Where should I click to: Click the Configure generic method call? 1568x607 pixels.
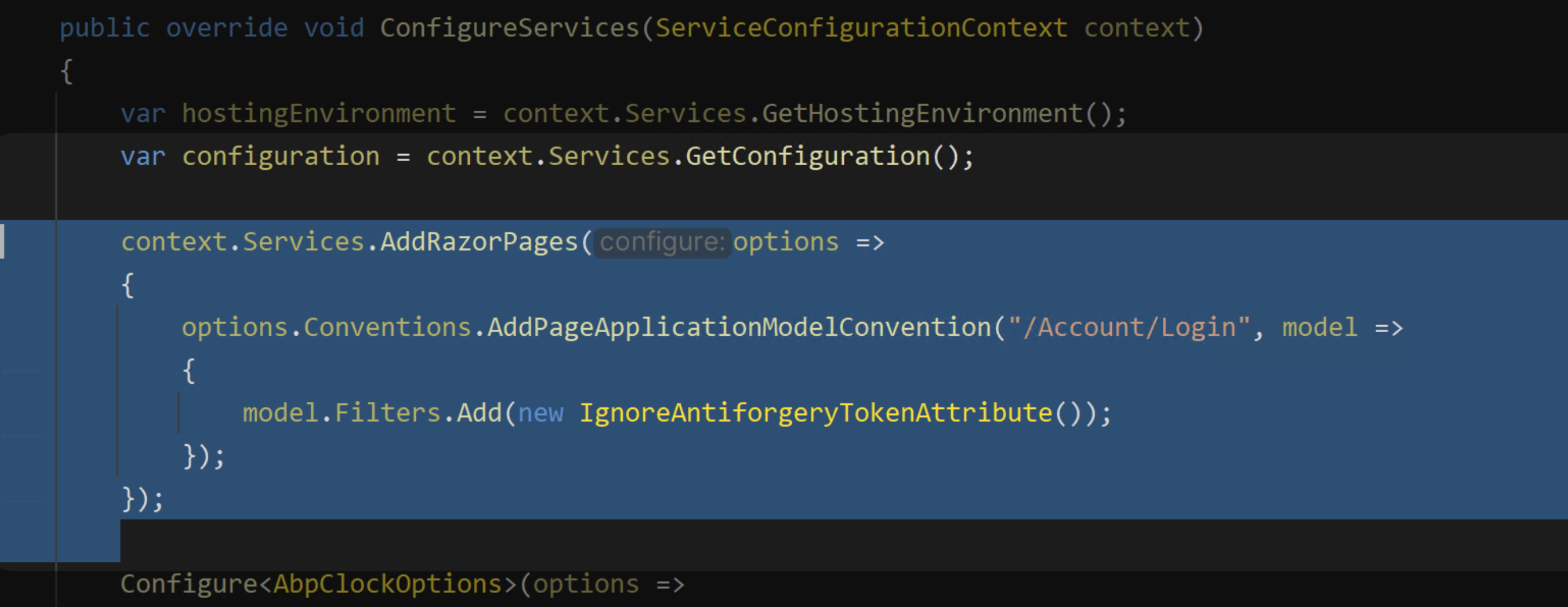pyautogui.click(x=189, y=584)
